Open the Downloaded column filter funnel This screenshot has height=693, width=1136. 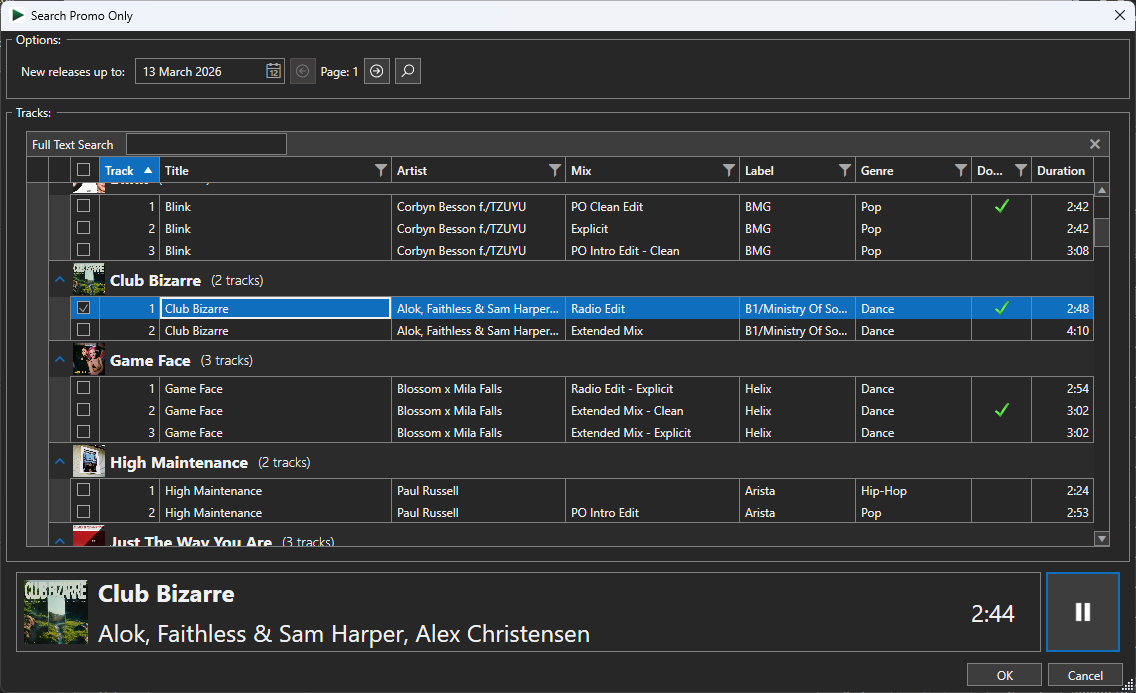[1021, 170]
